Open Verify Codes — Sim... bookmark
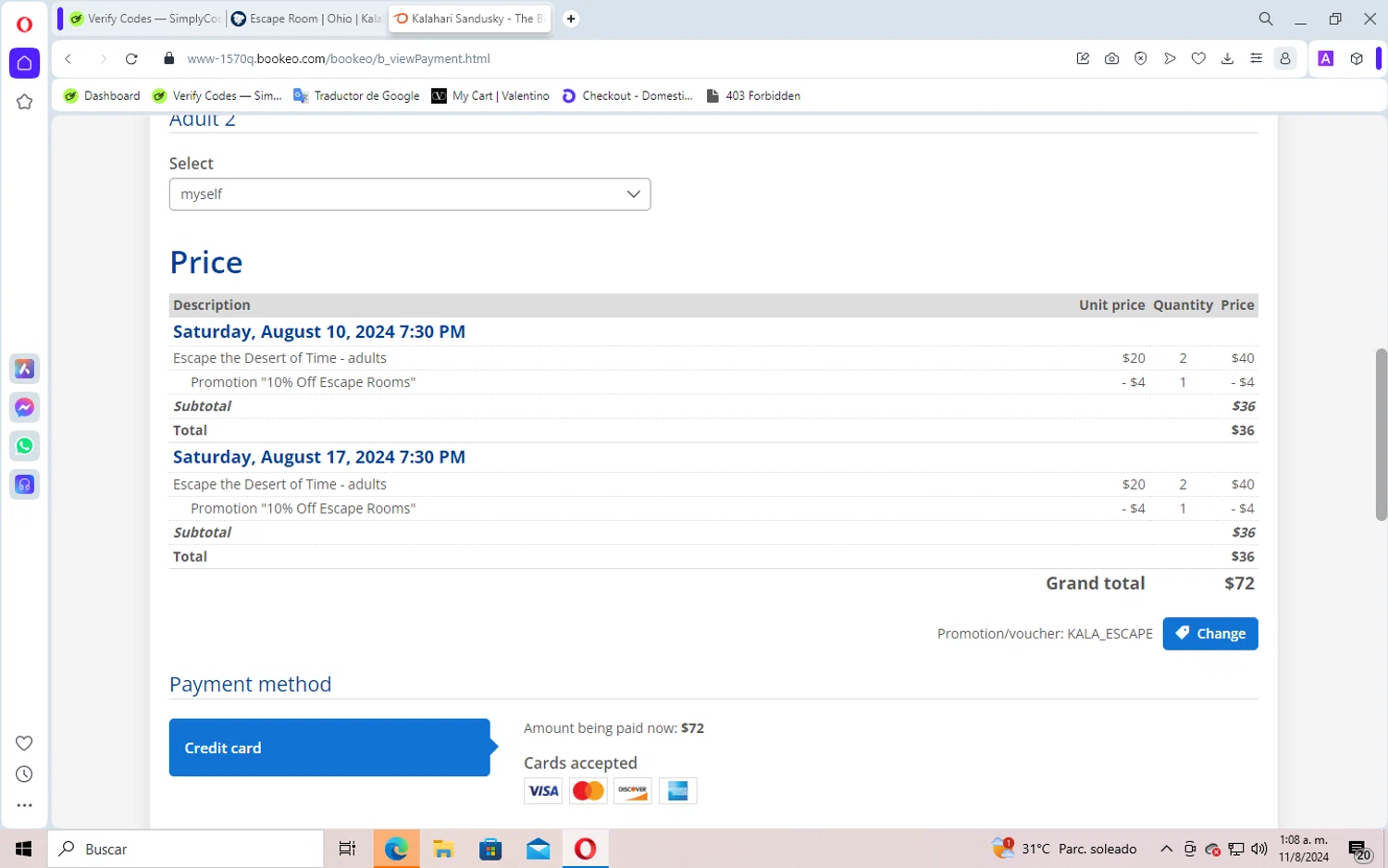Viewport: 1388px width, 868px height. [x=217, y=95]
